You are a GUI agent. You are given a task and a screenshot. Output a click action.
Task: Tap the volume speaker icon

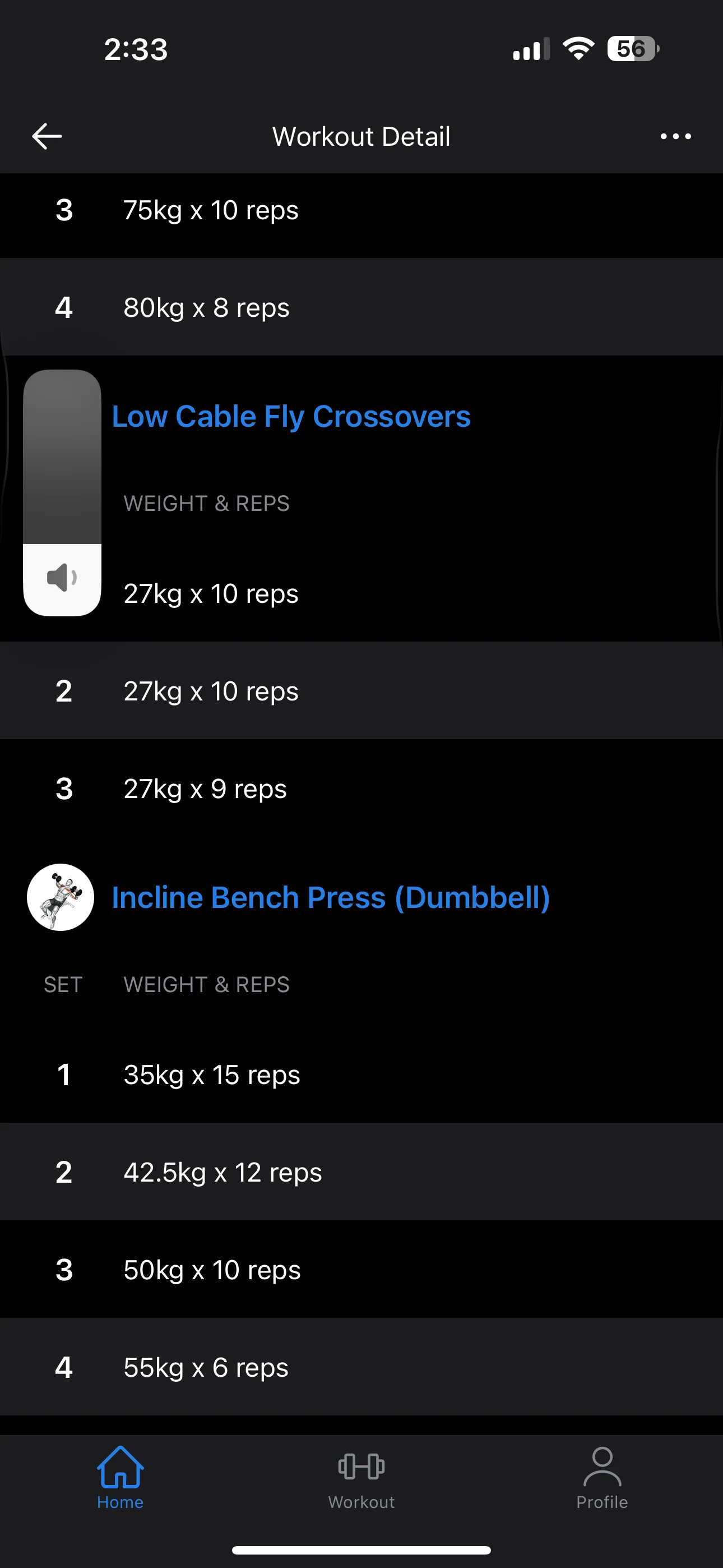coord(62,578)
